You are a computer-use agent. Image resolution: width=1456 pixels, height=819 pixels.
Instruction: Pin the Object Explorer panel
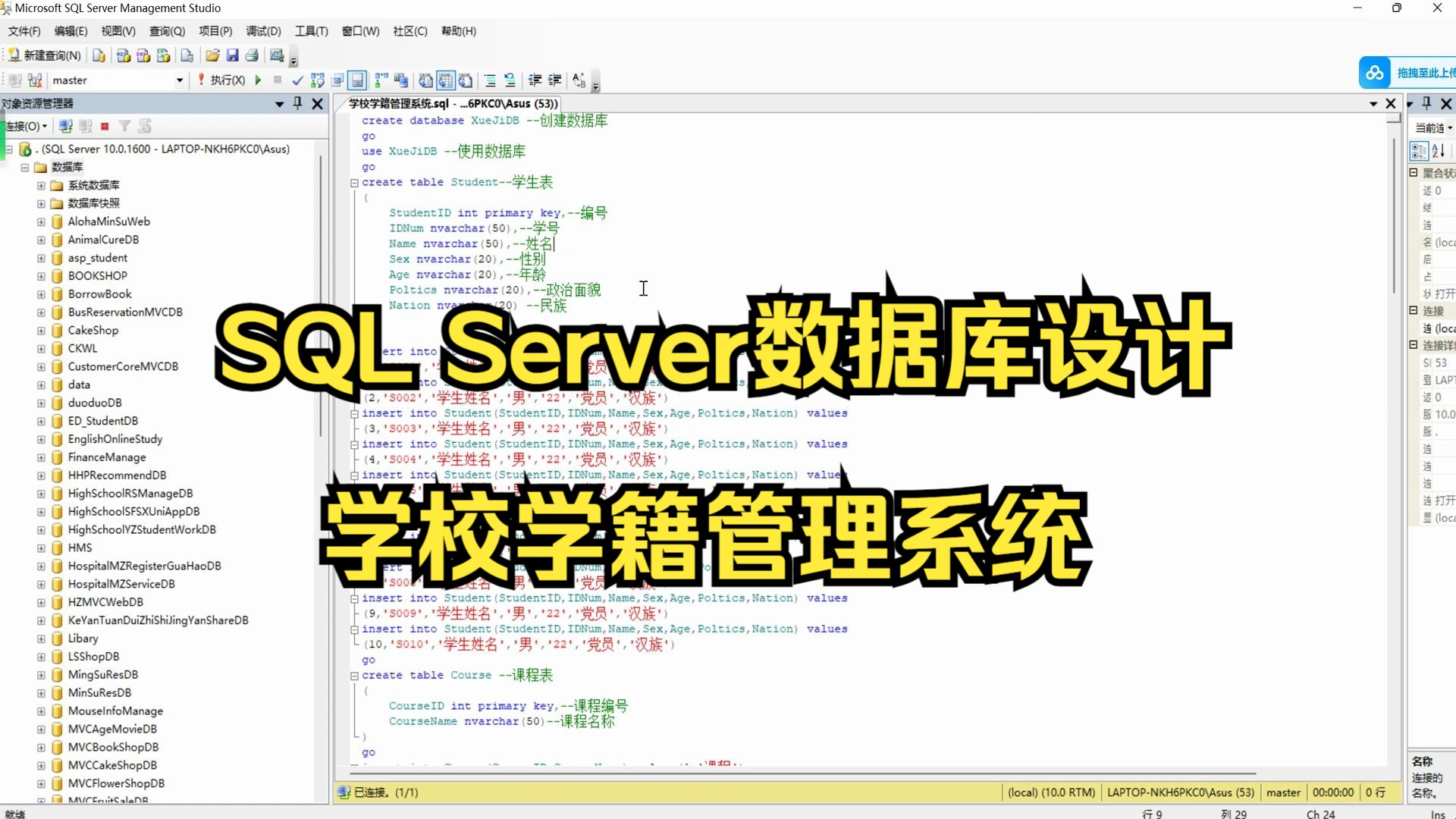pos(298,103)
